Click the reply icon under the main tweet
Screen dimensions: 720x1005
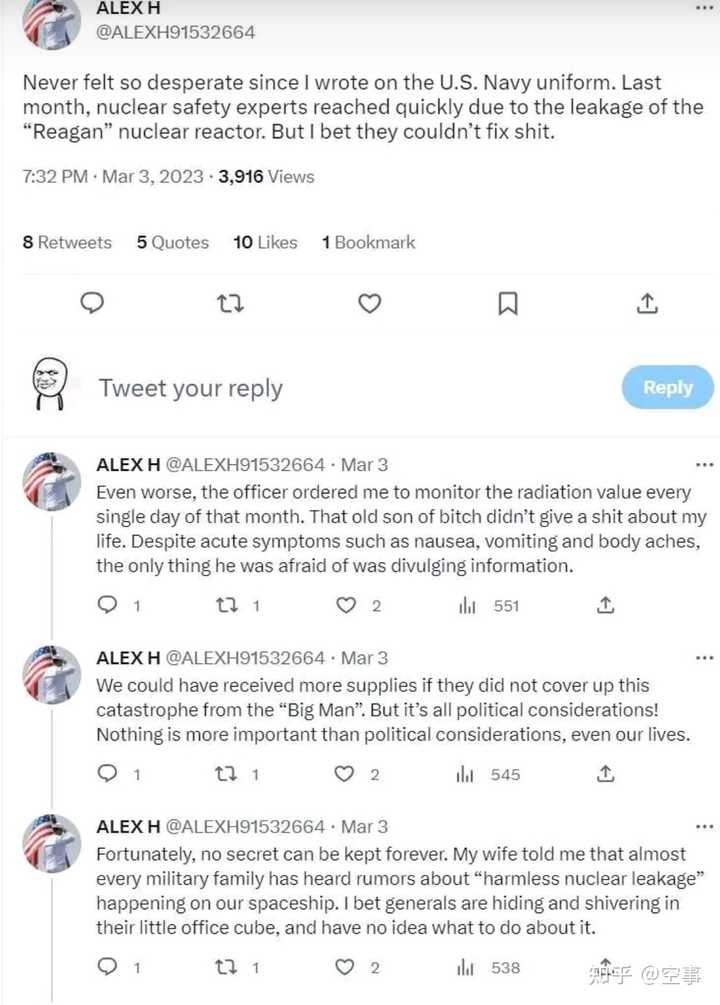(x=92, y=303)
